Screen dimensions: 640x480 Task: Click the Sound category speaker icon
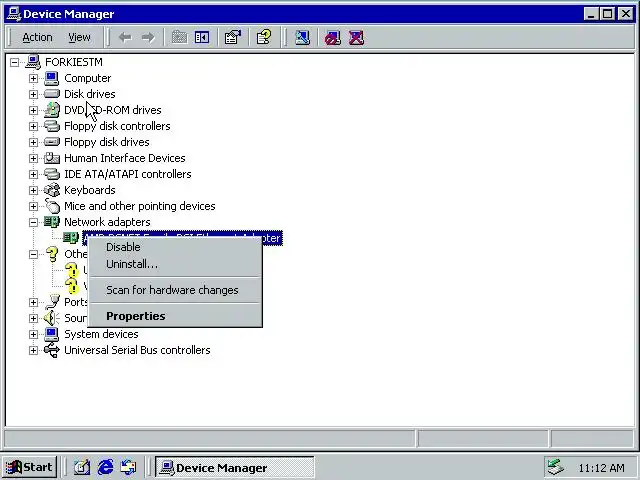click(51, 318)
